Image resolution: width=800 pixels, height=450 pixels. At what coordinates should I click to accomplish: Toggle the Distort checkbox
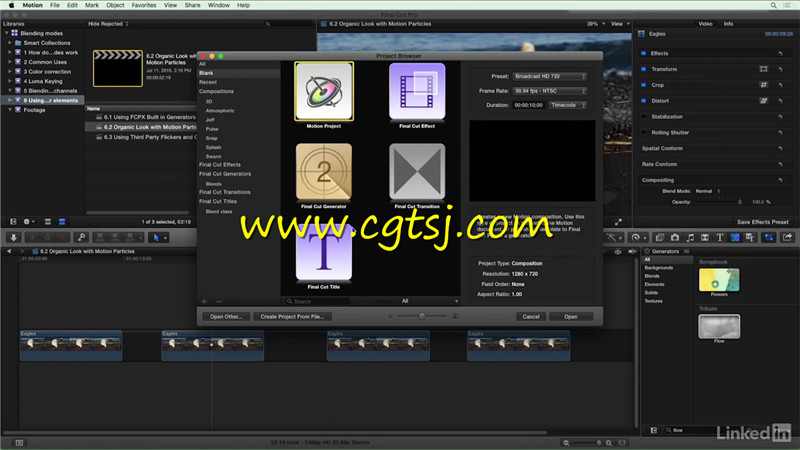[x=643, y=101]
